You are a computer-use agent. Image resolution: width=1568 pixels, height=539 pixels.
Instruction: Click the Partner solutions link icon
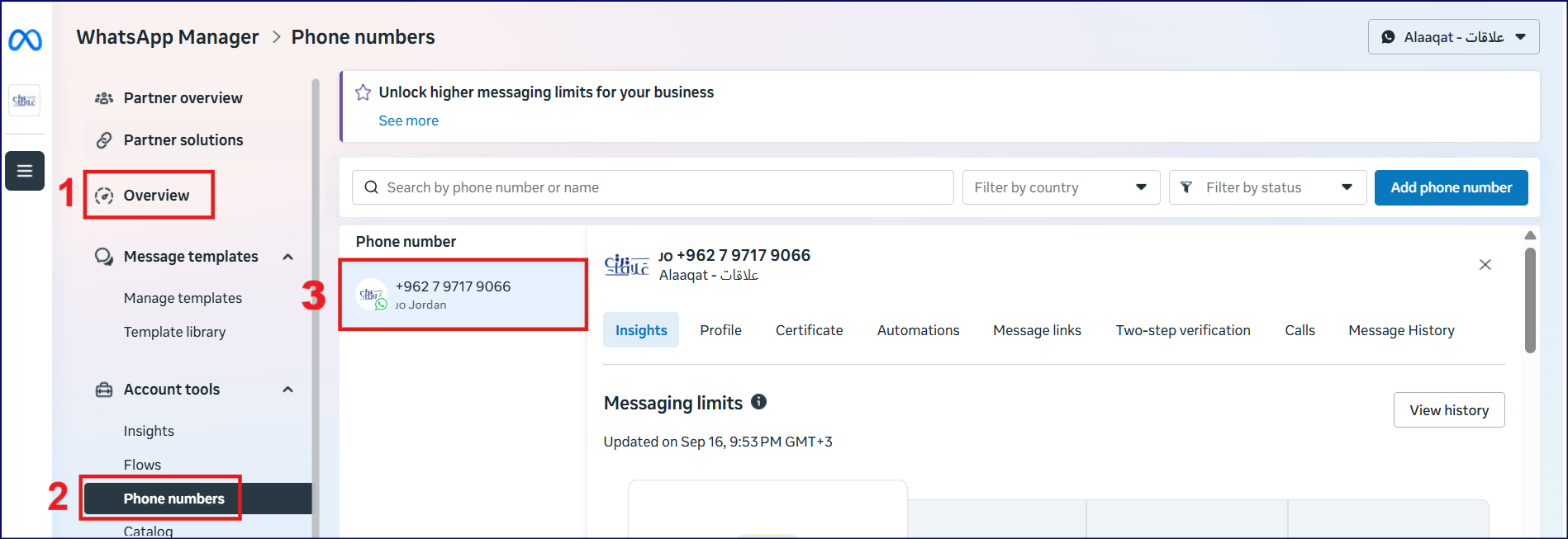(104, 140)
